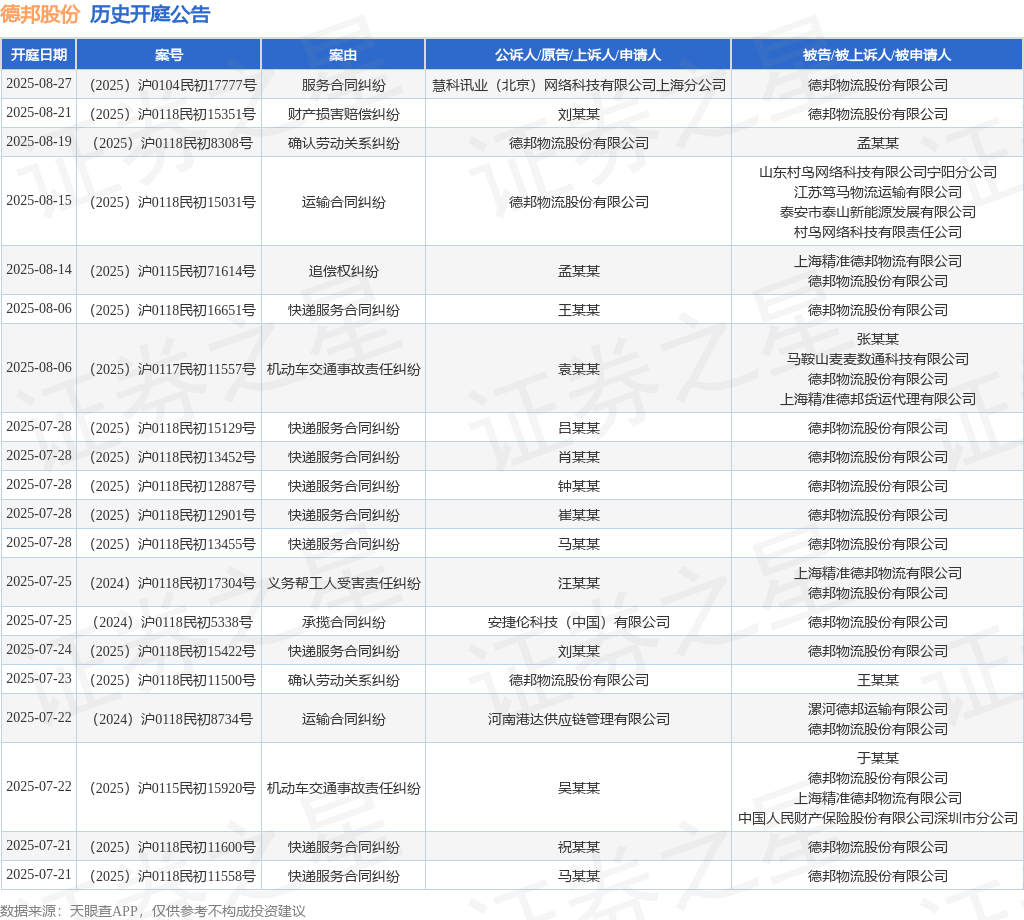Image resolution: width=1024 pixels, height=920 pixels.
Task: Click the 义务帮工人受害责任纠纷 cell
Action: pyautogui.click(x=344, y=583)
